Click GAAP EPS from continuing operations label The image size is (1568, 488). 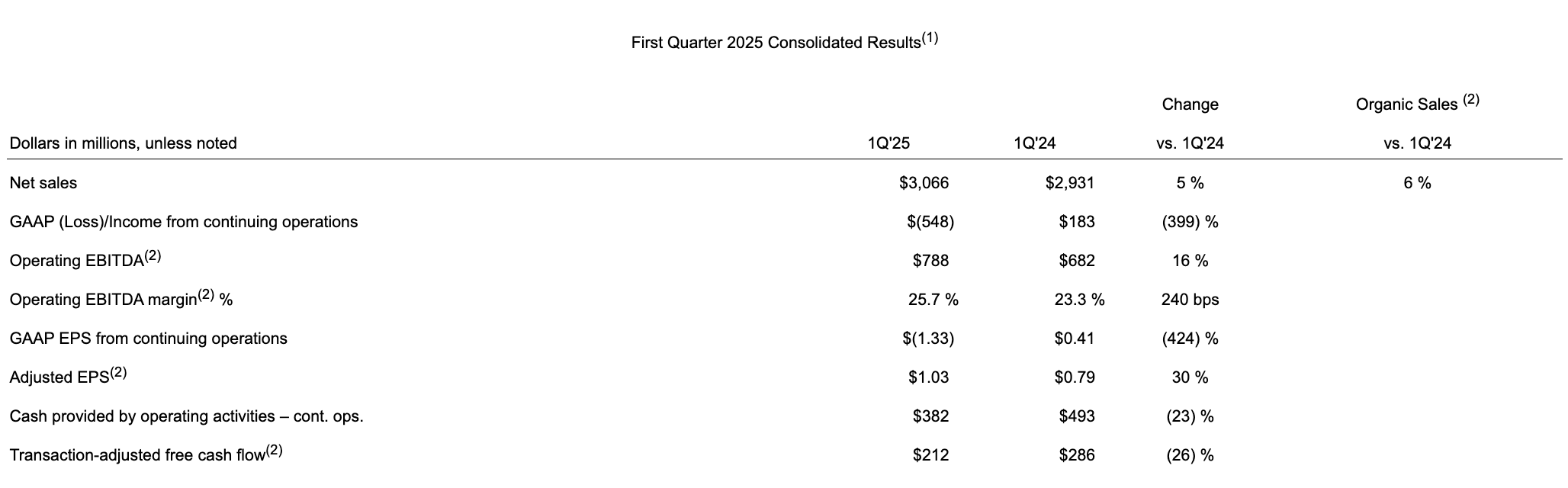click(x=149, y=339)
